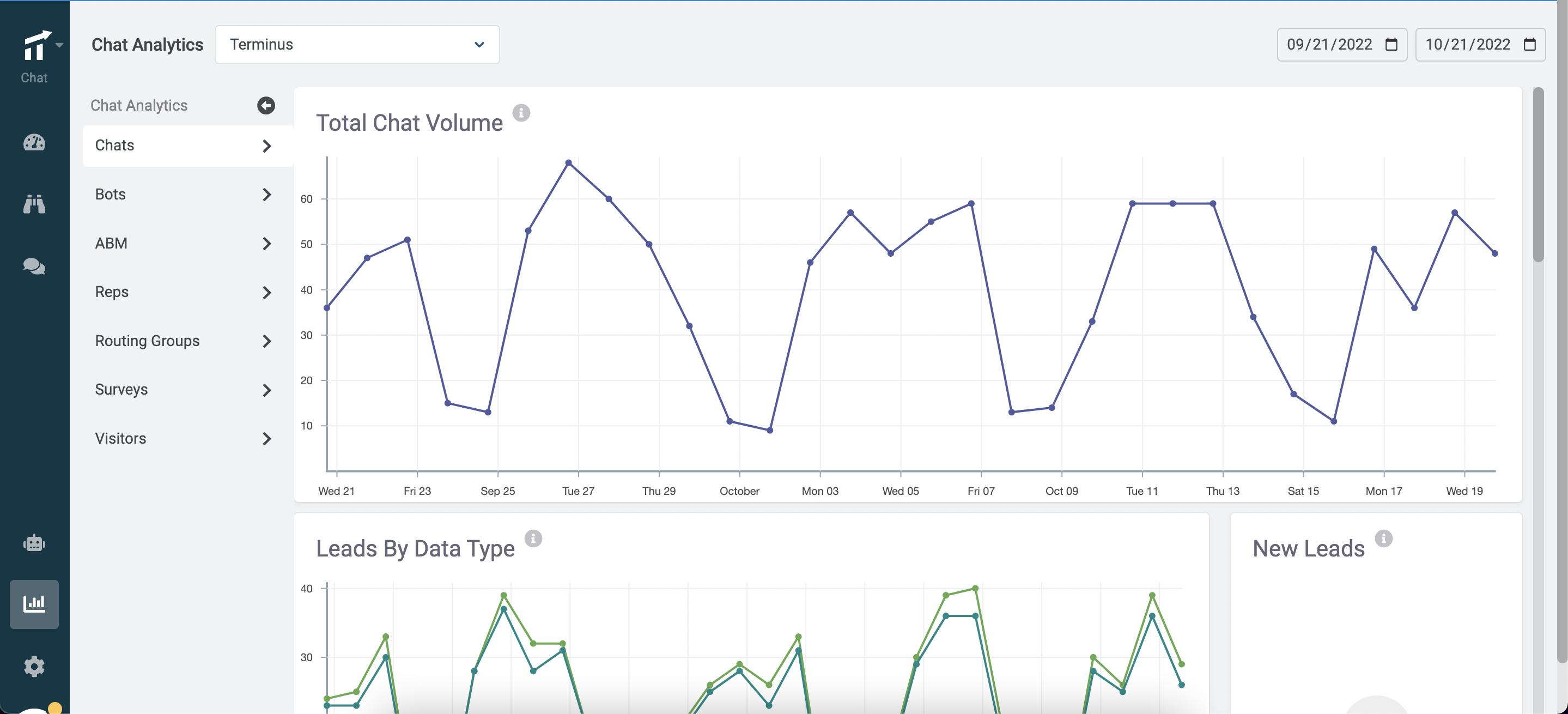Show info for Total Chat Volume
Viewport: 1568px width, 714px height.
521,113
